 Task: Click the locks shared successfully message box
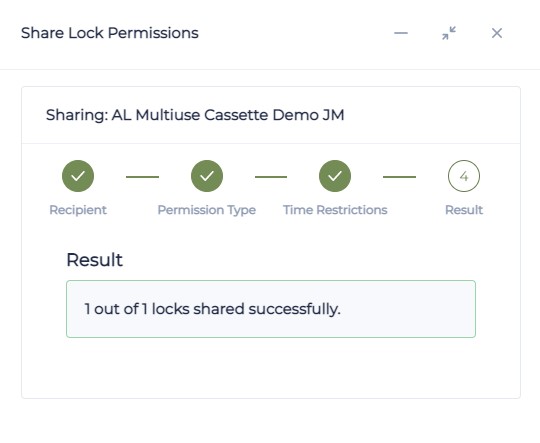point(271,309)
